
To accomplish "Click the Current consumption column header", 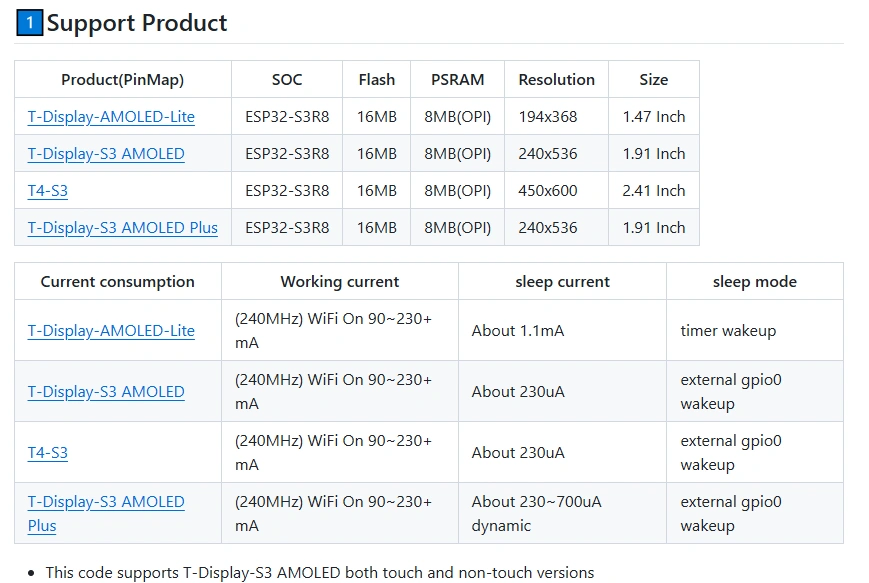I will point(117,282).
